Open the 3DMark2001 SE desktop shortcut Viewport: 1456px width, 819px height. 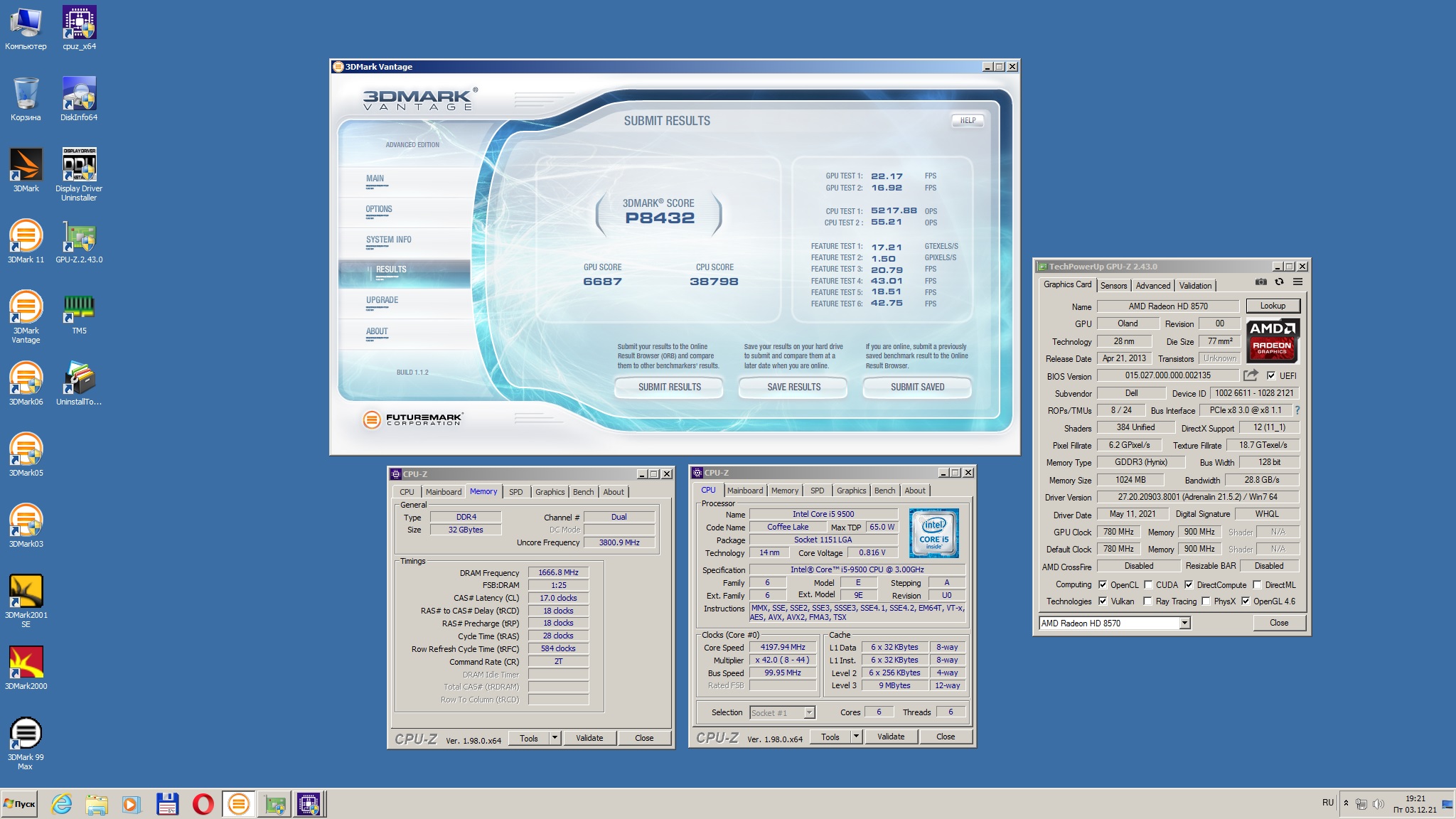(26, 601)
